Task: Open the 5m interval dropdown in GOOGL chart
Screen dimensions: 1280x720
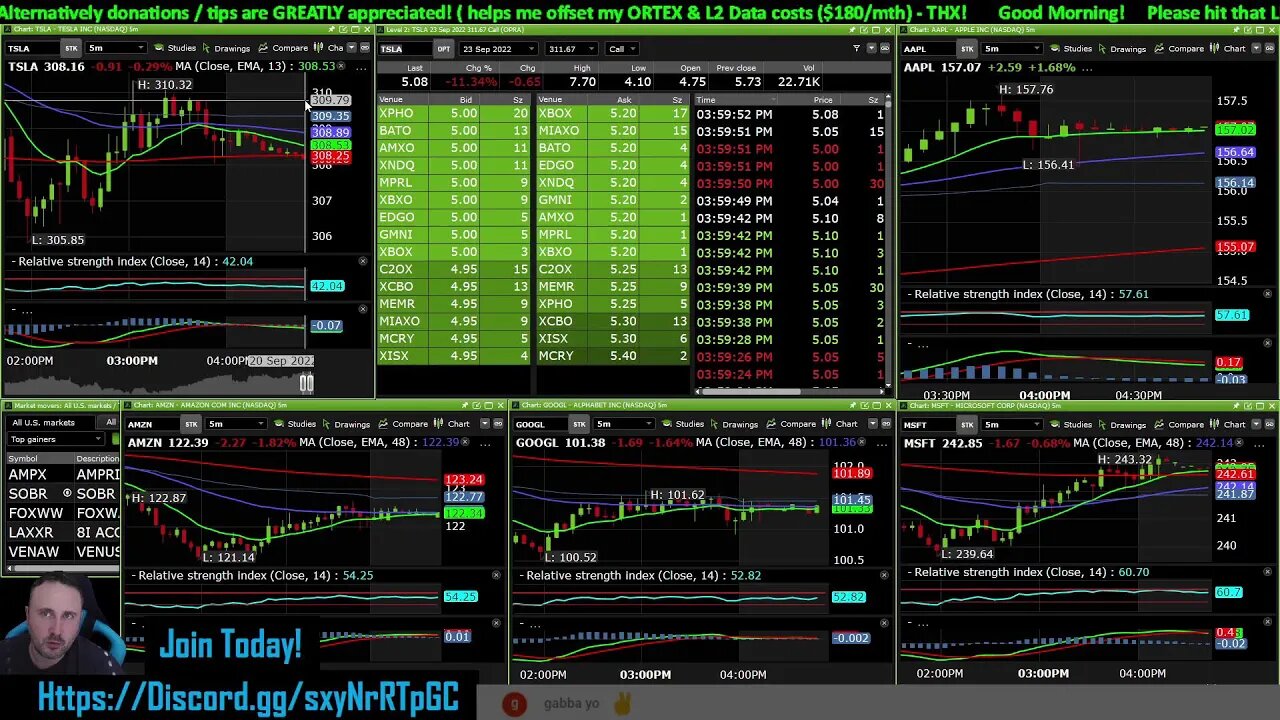Action: click(x=622, y=424)
